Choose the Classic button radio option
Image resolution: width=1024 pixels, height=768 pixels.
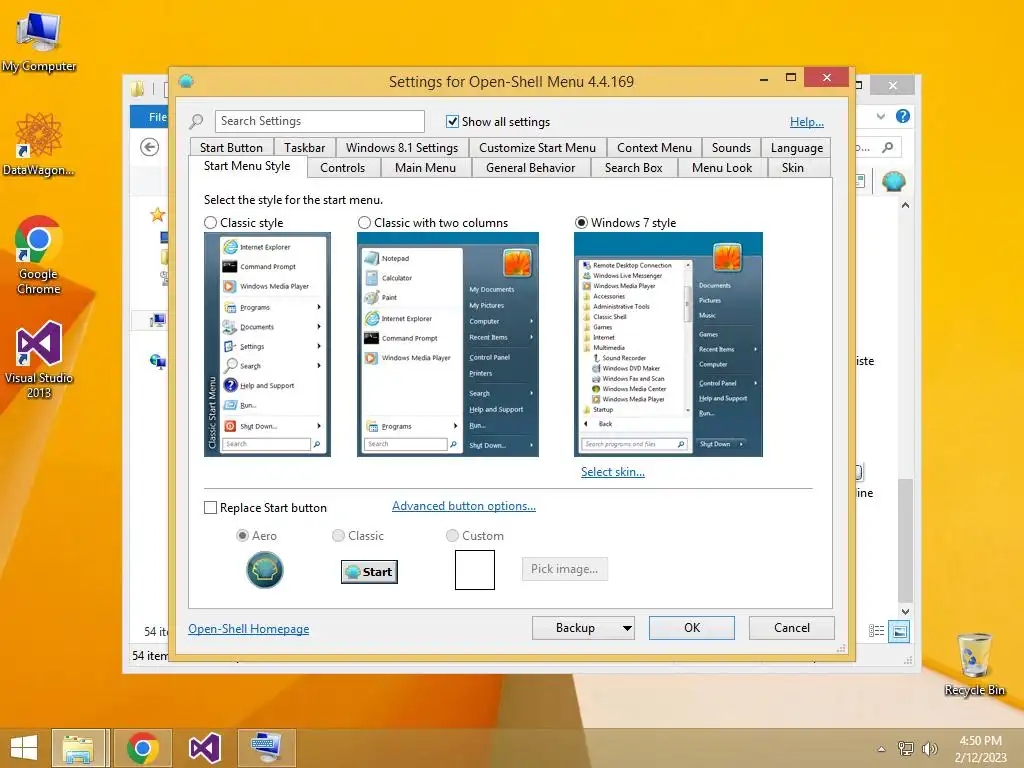(x=338, y=536)
